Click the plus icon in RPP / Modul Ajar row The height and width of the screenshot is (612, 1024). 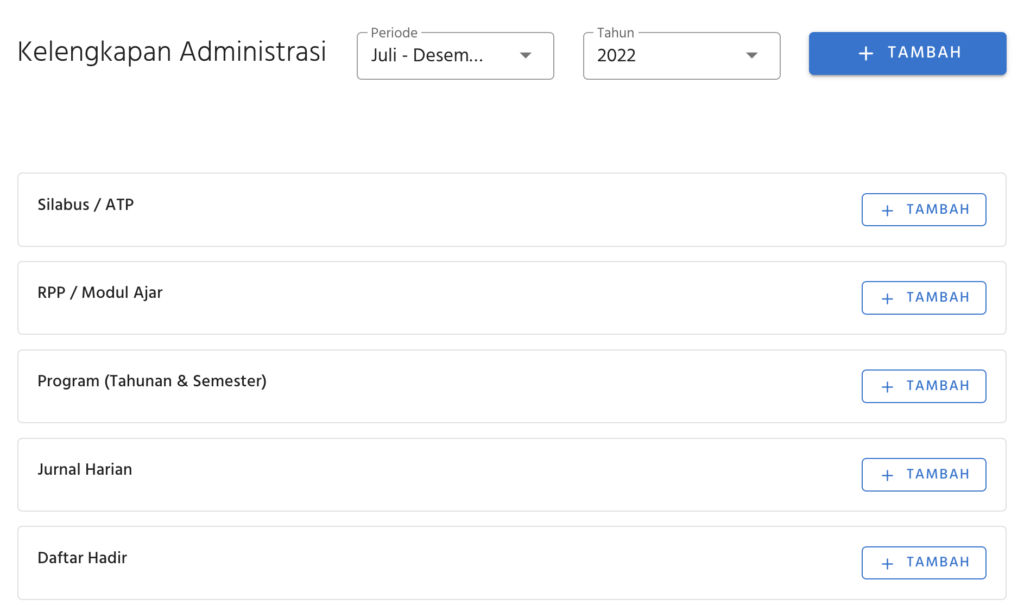887,298
